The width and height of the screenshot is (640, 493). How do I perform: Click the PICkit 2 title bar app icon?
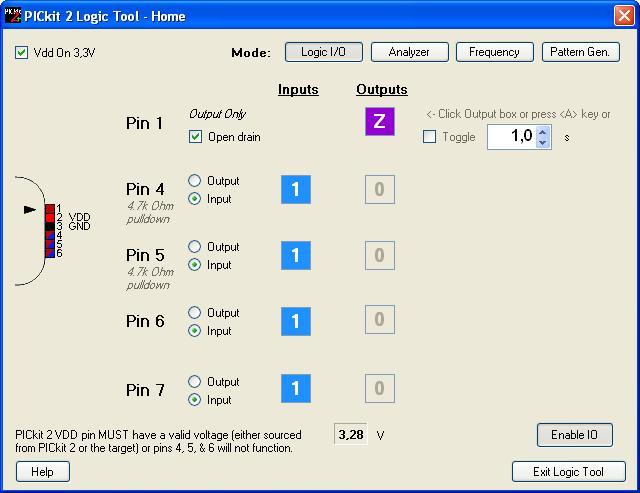point(12,16)
